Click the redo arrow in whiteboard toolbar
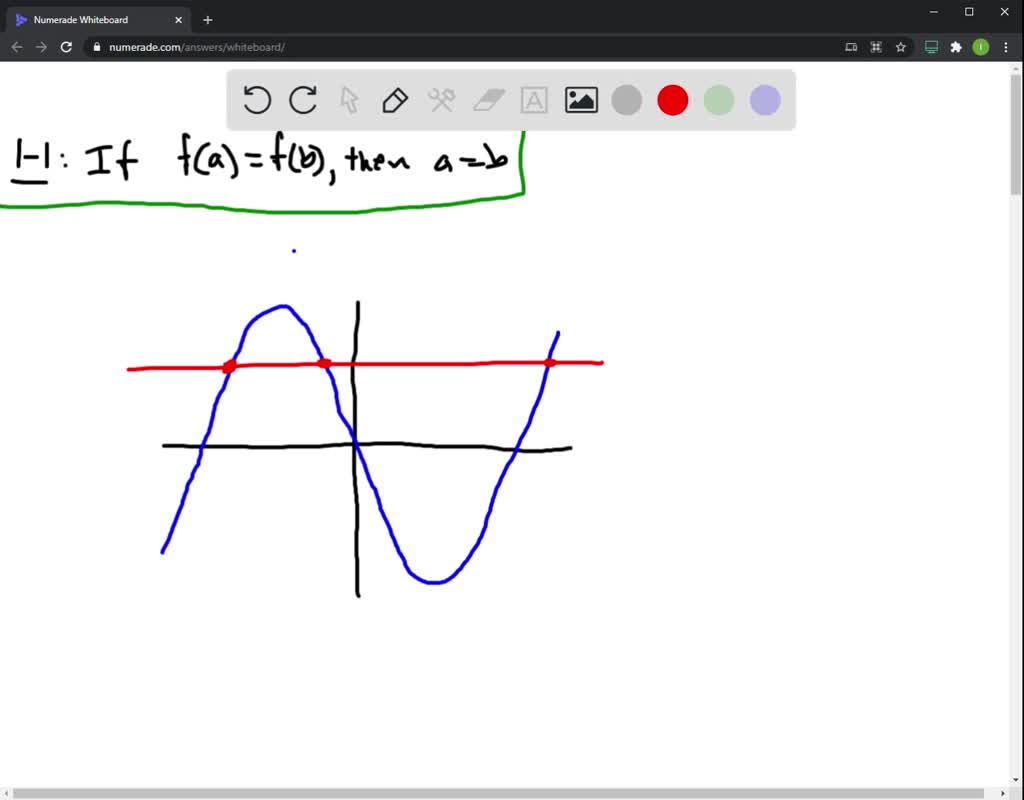1024x800 pixels. click(x=303, y=100)
